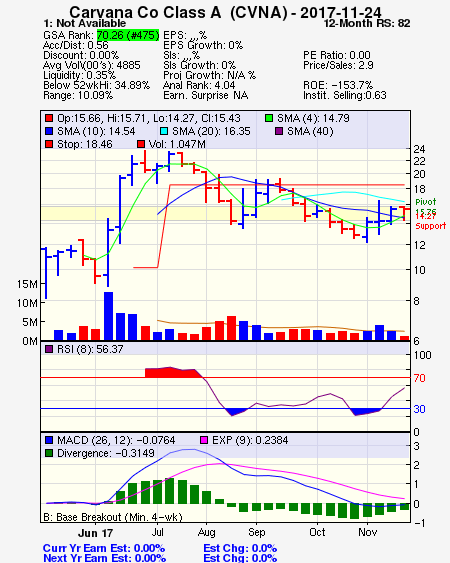Click the Nov date axis label
The image size is (450, 563).
367,532
